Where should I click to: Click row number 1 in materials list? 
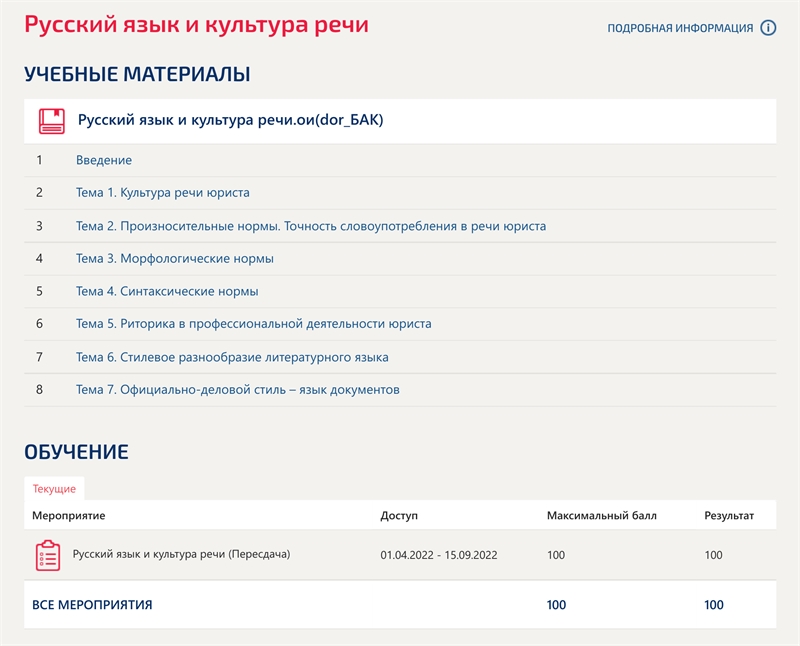pyautogui.click(x=39, y=160)
